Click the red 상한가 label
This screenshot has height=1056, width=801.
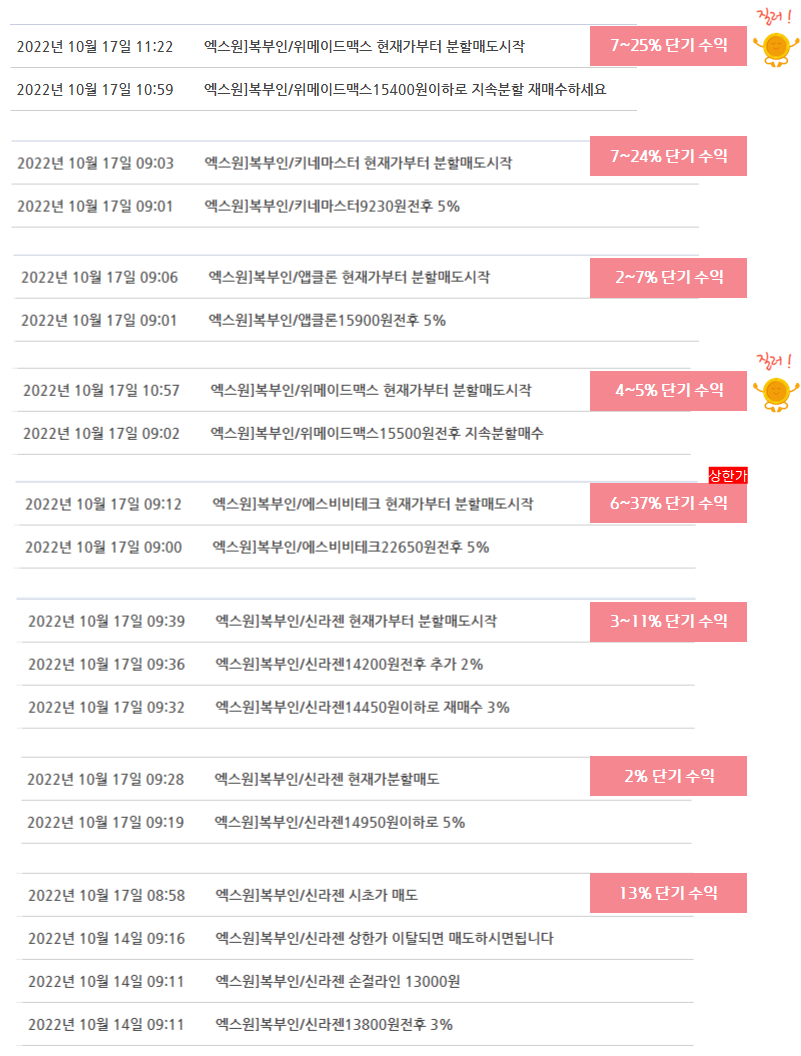tap(728, 475)
